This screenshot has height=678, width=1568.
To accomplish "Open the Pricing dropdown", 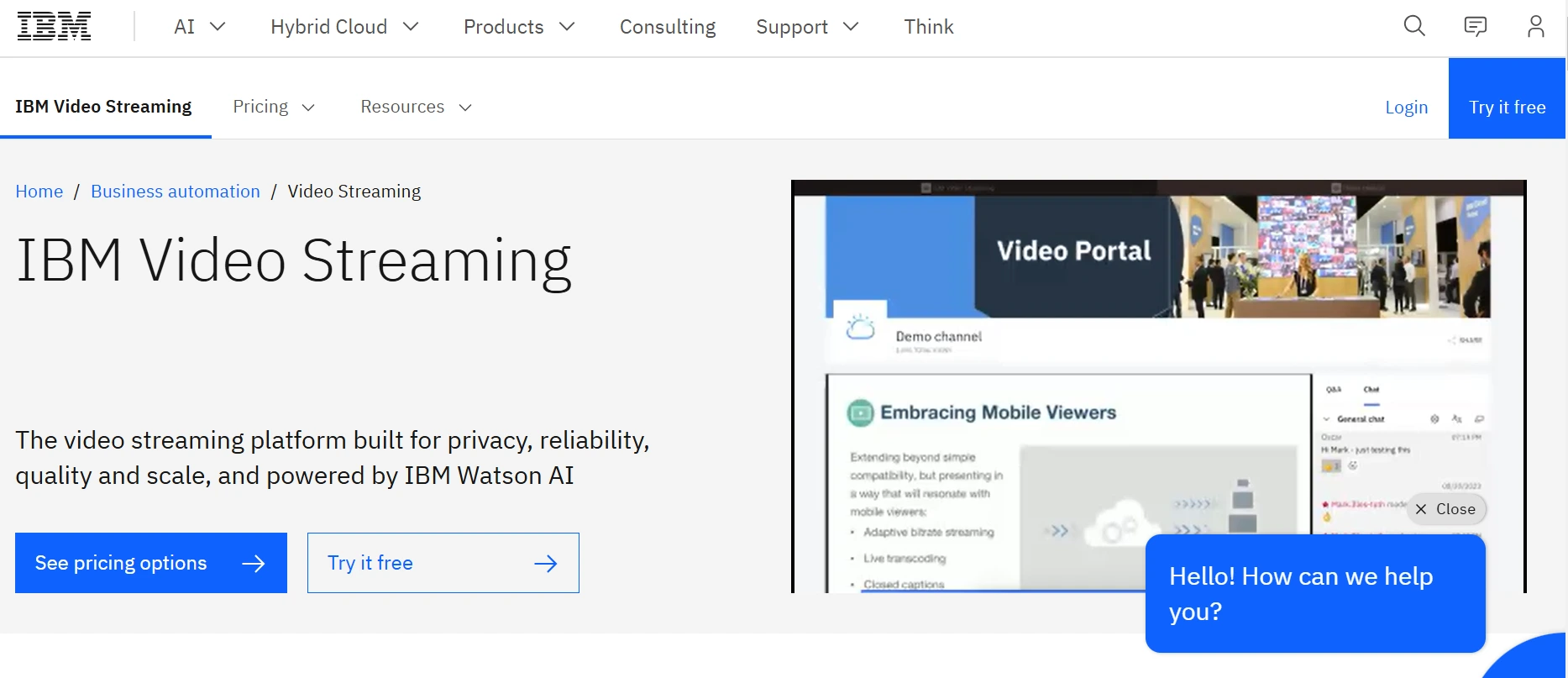I will (274, 107).
